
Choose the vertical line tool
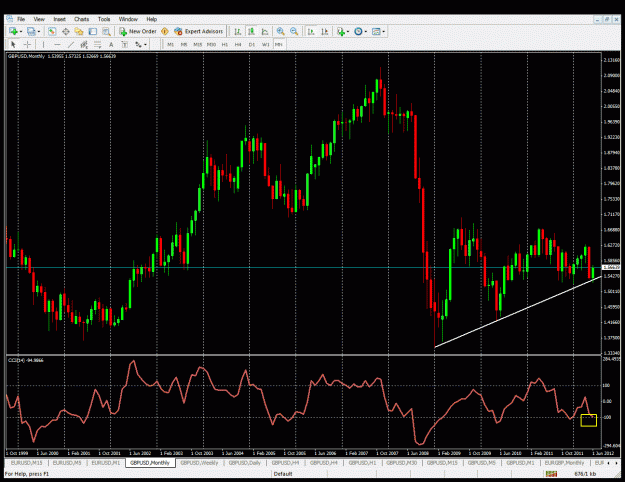pos(43,44)
